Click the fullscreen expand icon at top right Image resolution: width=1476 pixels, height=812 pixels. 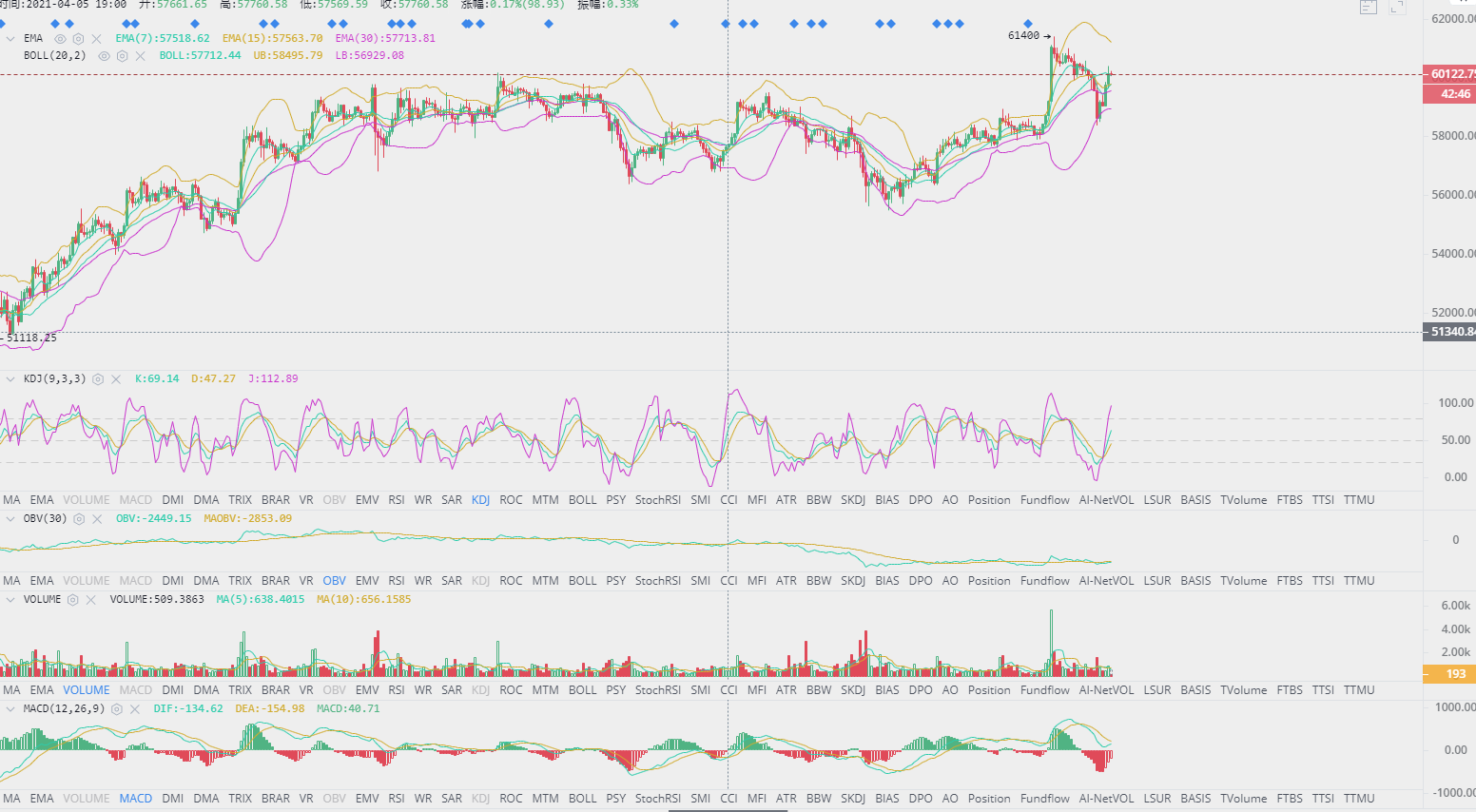(x=1397, y=8)
